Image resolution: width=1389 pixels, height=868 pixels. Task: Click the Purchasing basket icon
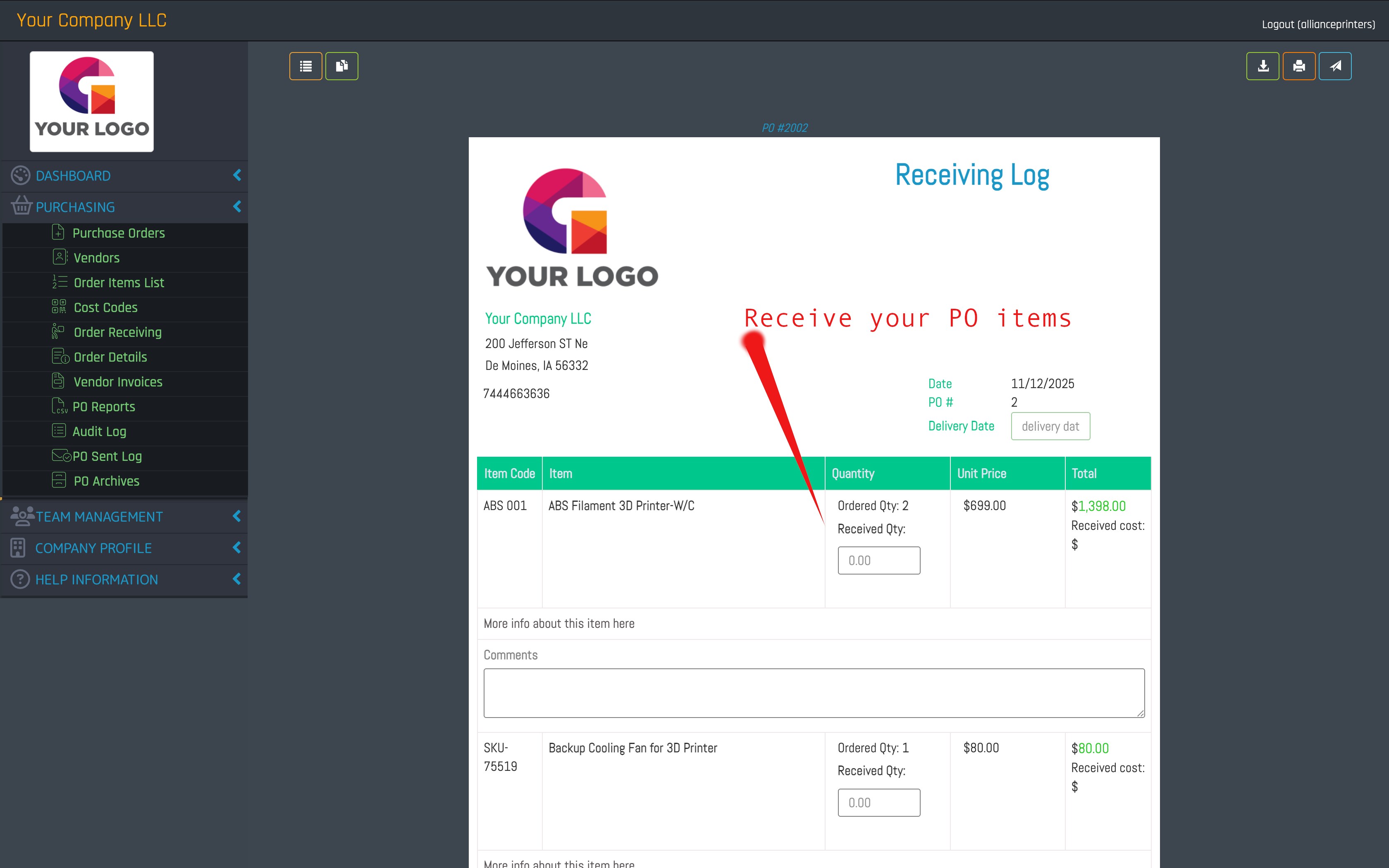pyautogui.click(x=21, y=206)
